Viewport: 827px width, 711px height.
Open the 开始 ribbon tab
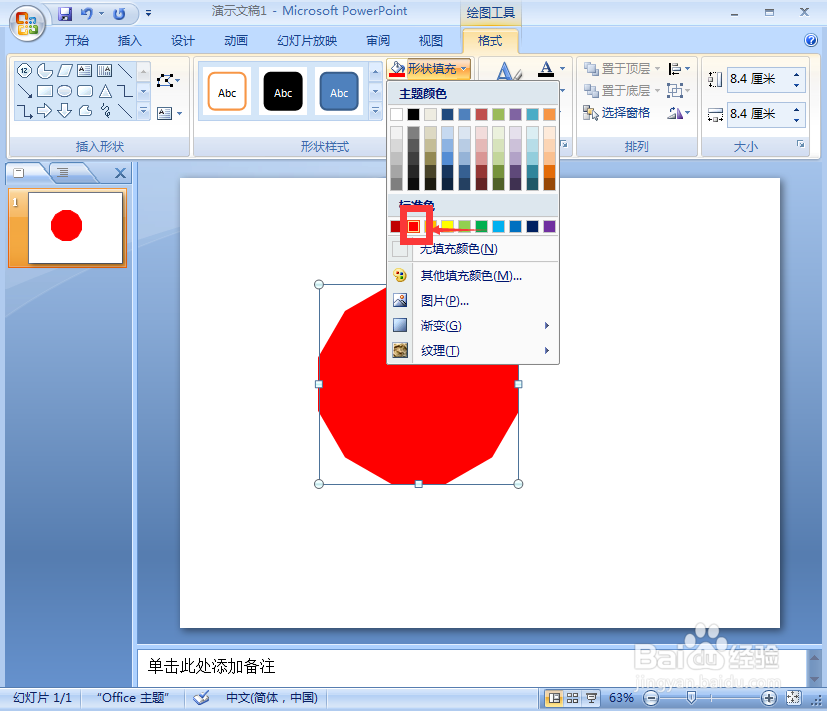[76, 41]
